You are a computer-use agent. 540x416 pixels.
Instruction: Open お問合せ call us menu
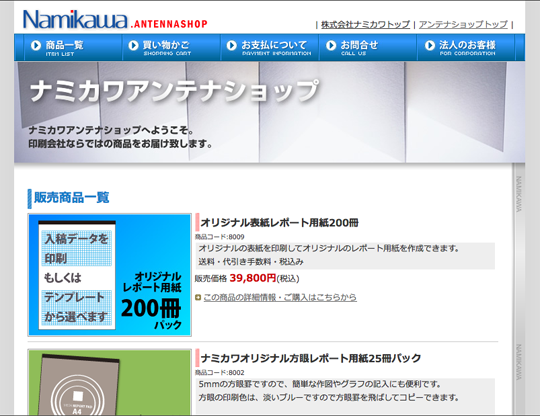[368, 48]
